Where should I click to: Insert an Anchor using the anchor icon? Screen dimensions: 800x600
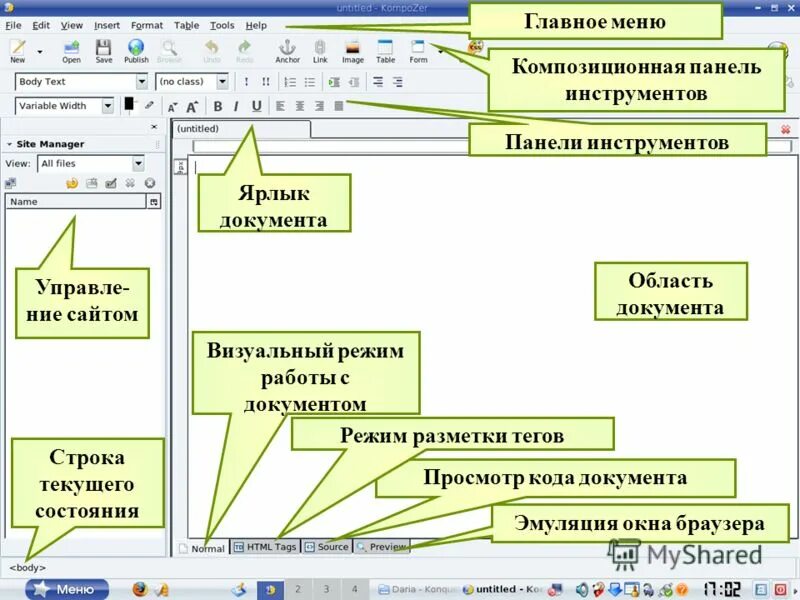coord(287,51)
